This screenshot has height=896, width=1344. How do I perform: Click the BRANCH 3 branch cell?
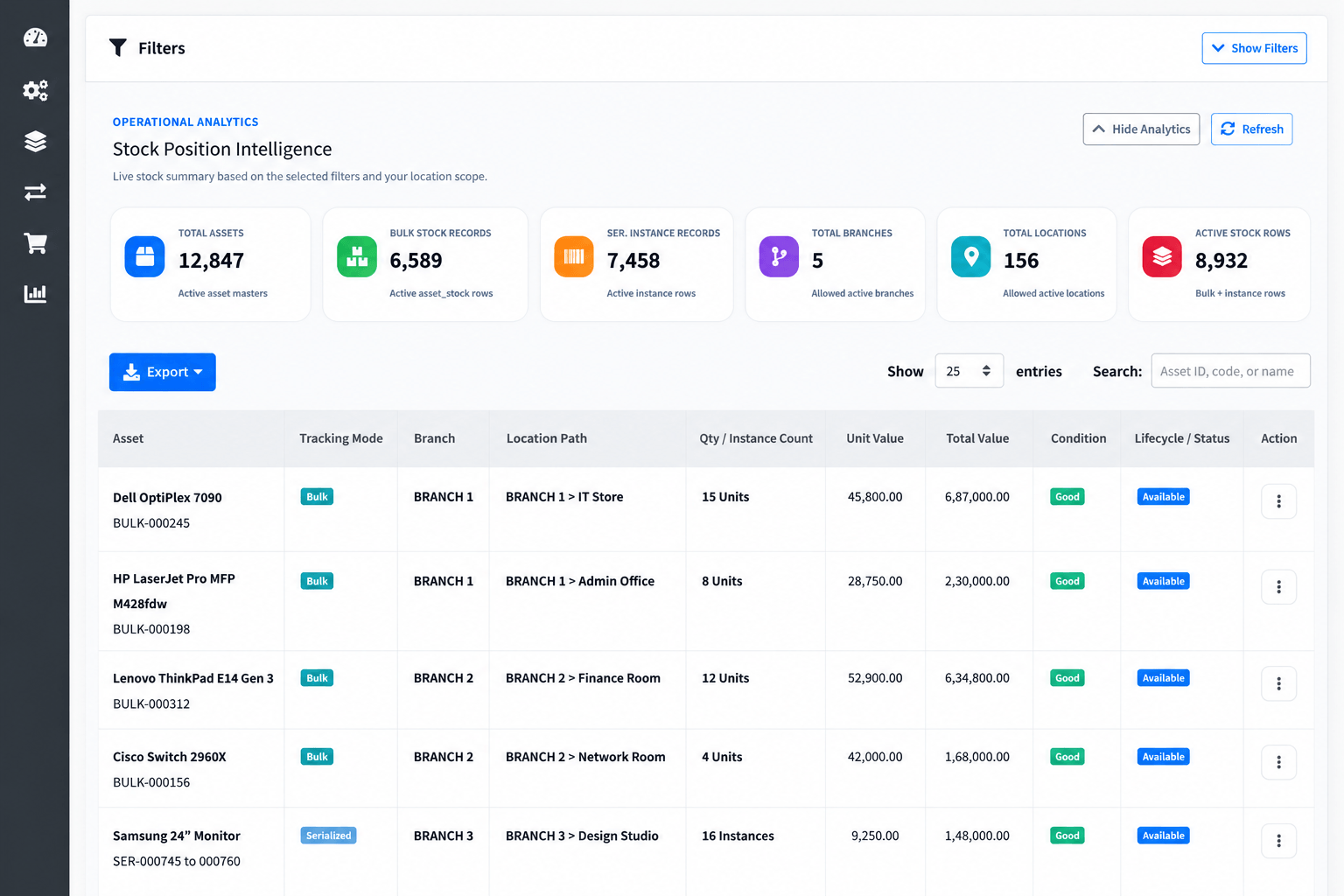coord(444,836)
